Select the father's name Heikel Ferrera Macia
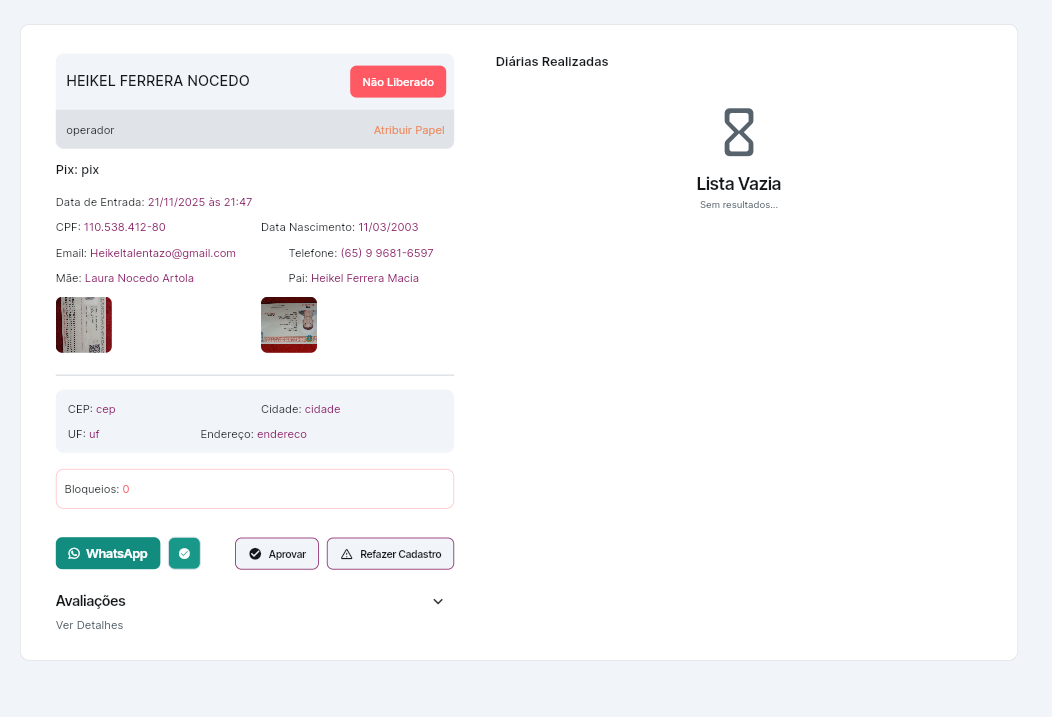This screenshot has width=1052, height=717. pyautogui.click(x=364, y=278)
